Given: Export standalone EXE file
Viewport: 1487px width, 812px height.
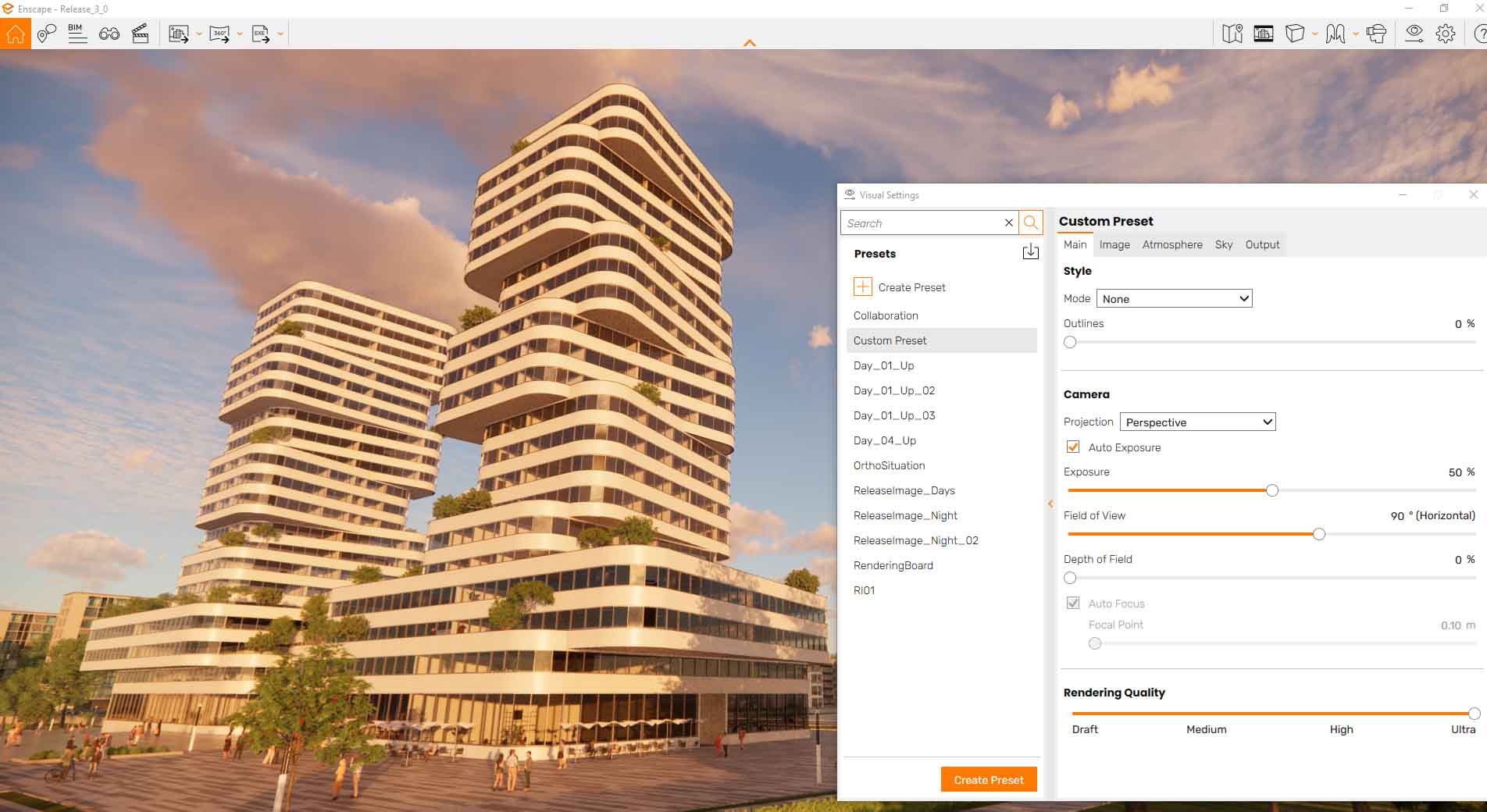Looking at the screenshot, I should coord(259,33).
